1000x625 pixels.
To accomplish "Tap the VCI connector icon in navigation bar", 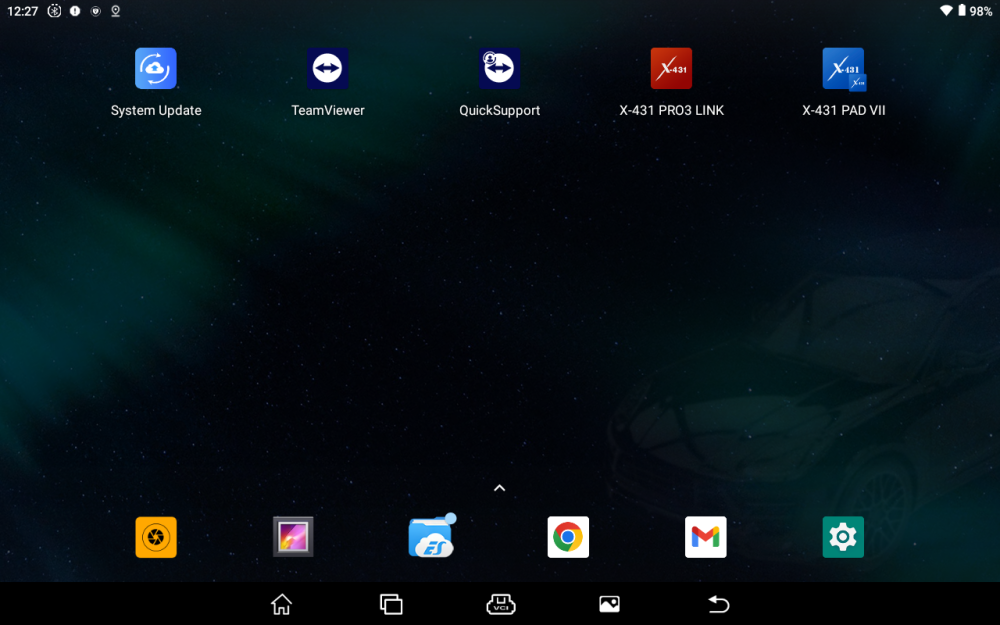I will click(500, 604).
